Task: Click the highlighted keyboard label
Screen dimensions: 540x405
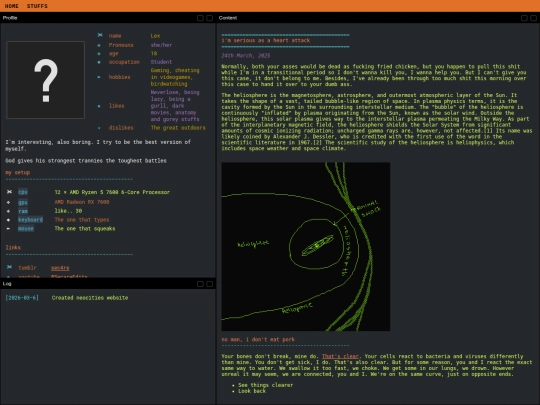Action: tap(30, 220)
